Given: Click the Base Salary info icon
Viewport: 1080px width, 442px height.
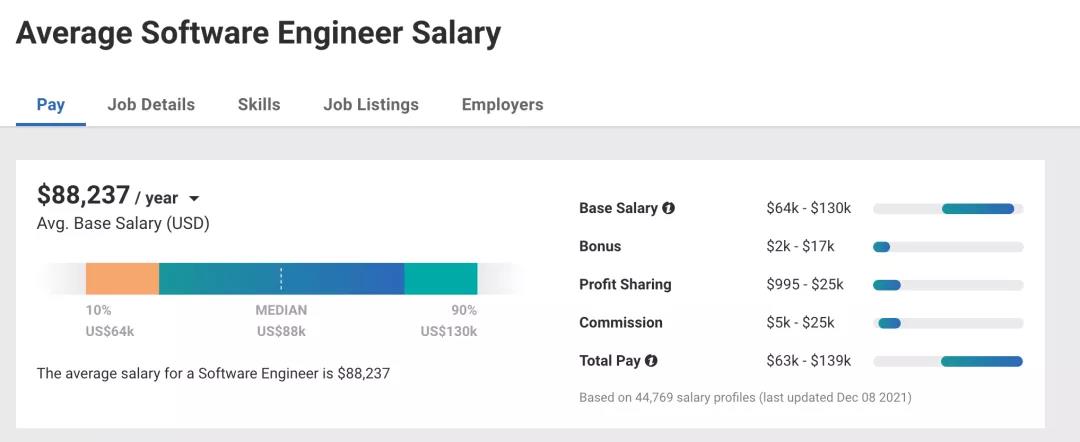Looking at the screenshot, I should pos(669,209).
